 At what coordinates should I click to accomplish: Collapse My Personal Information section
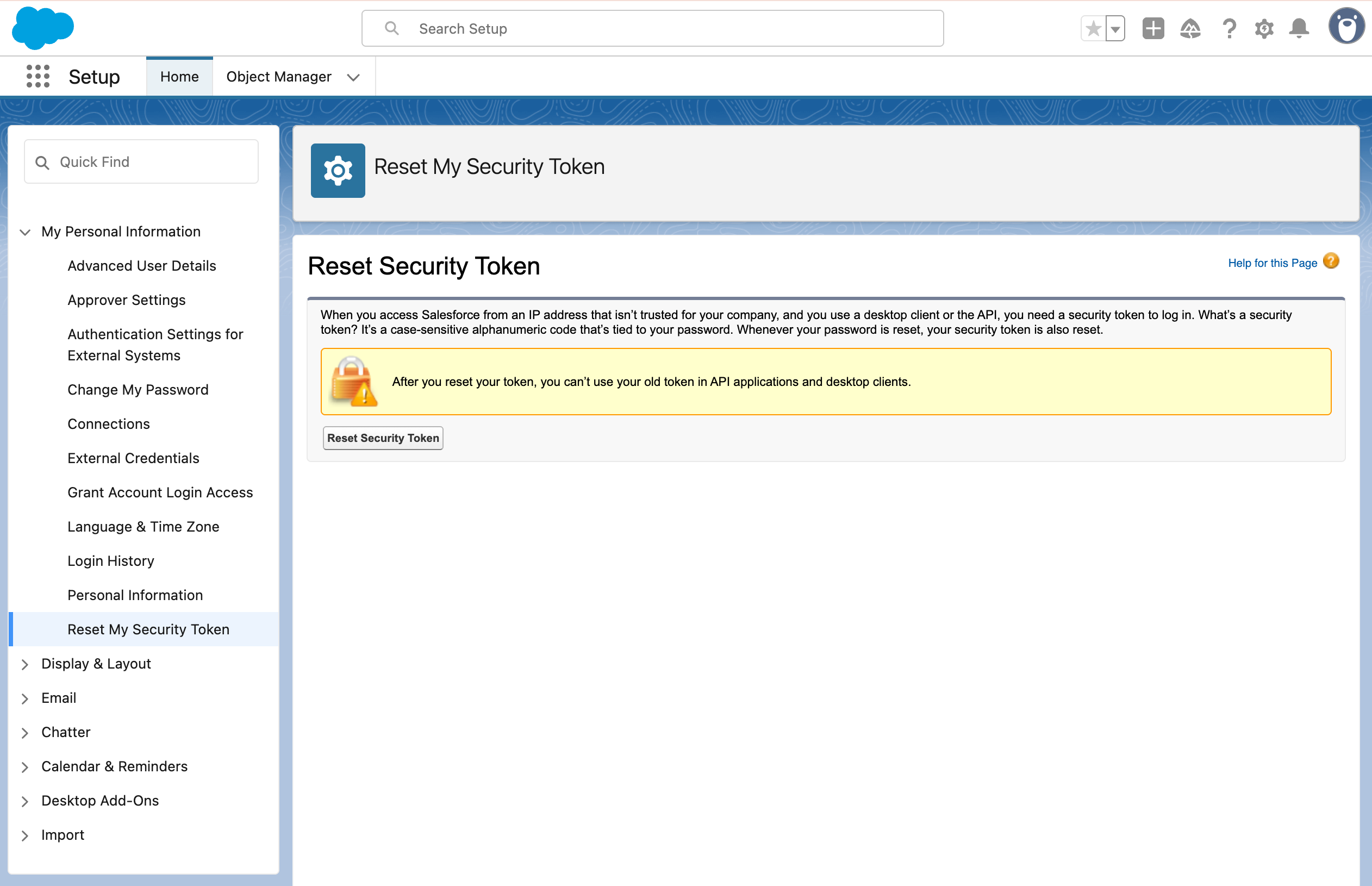click(25, 232)
